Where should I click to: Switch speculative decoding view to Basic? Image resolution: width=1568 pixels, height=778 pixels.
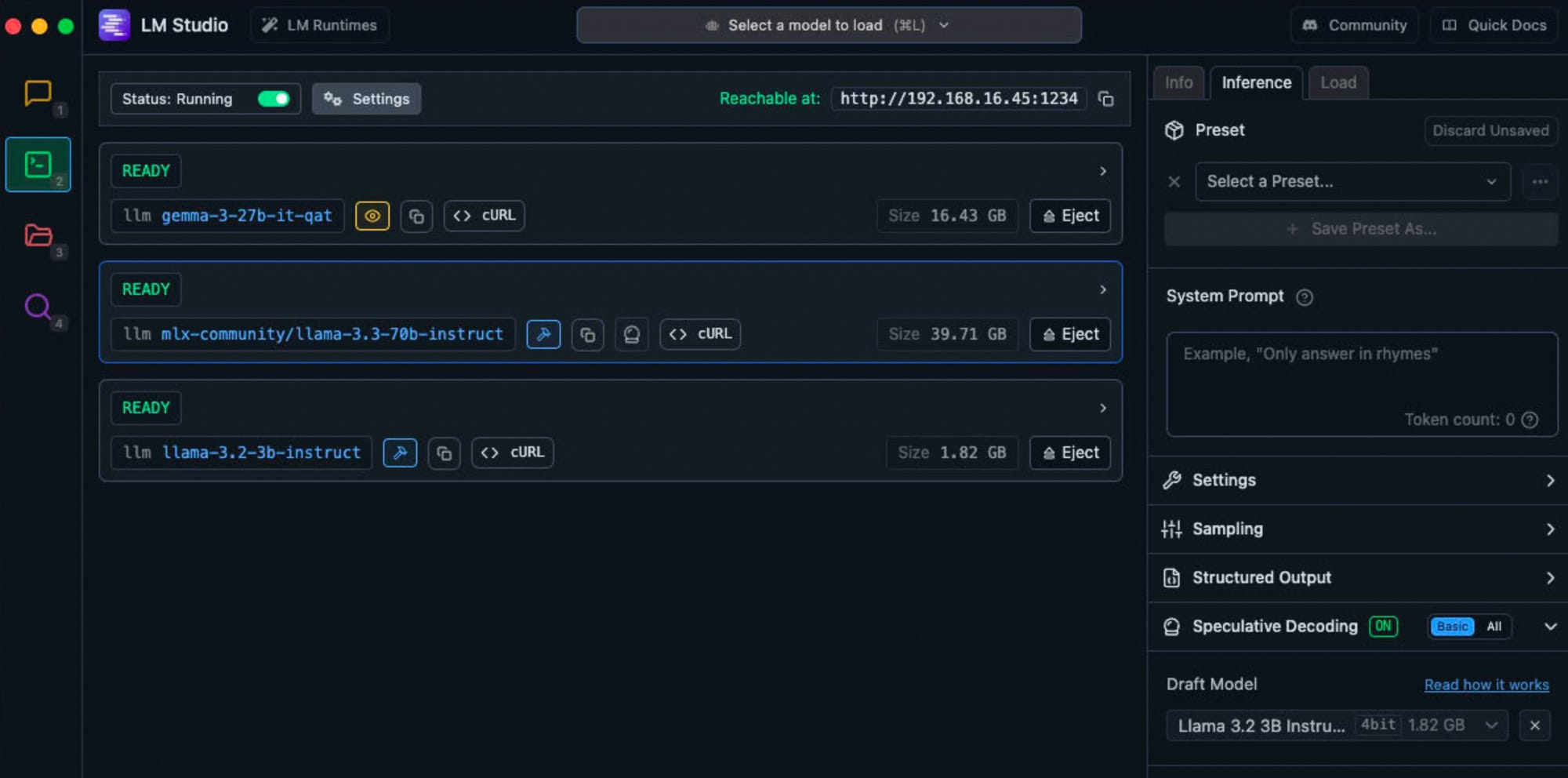pos(1452,626)
